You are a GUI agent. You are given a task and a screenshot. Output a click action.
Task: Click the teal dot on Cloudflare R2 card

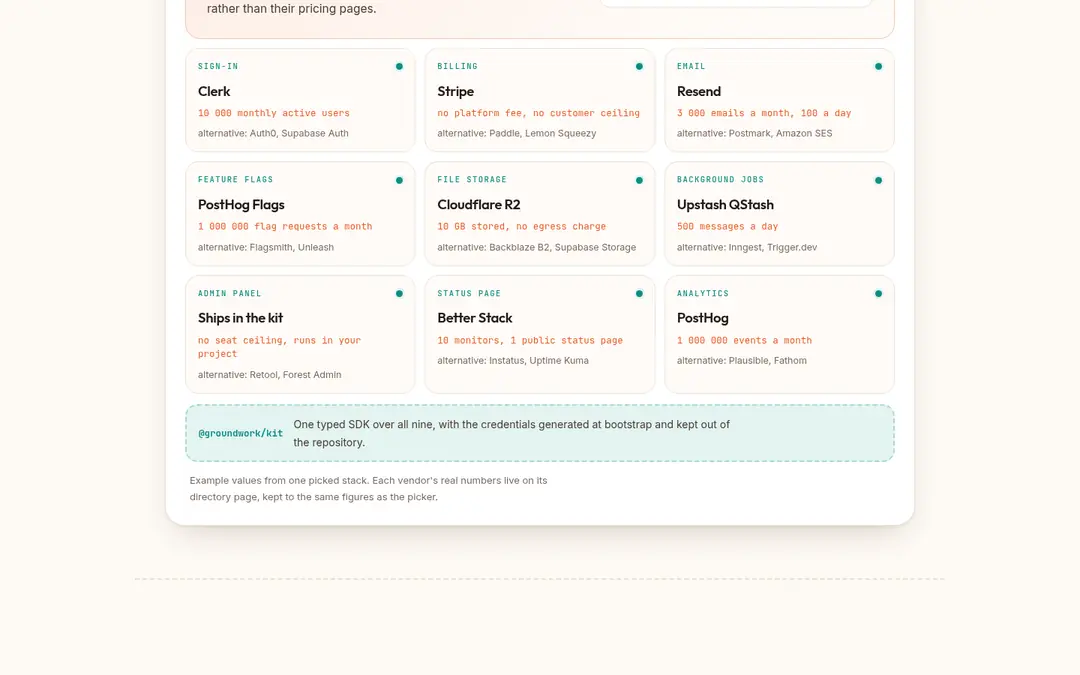(639, 180)
